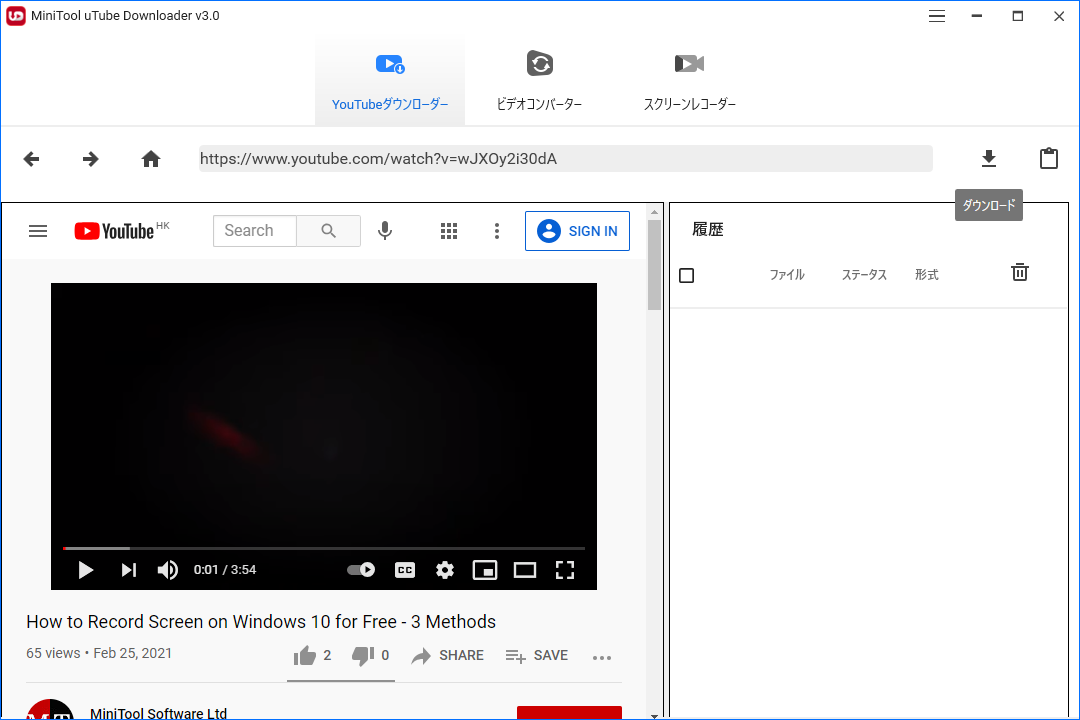
Task: Click the clipboard paste URL icon
Action: click(x=1048, y=158)
